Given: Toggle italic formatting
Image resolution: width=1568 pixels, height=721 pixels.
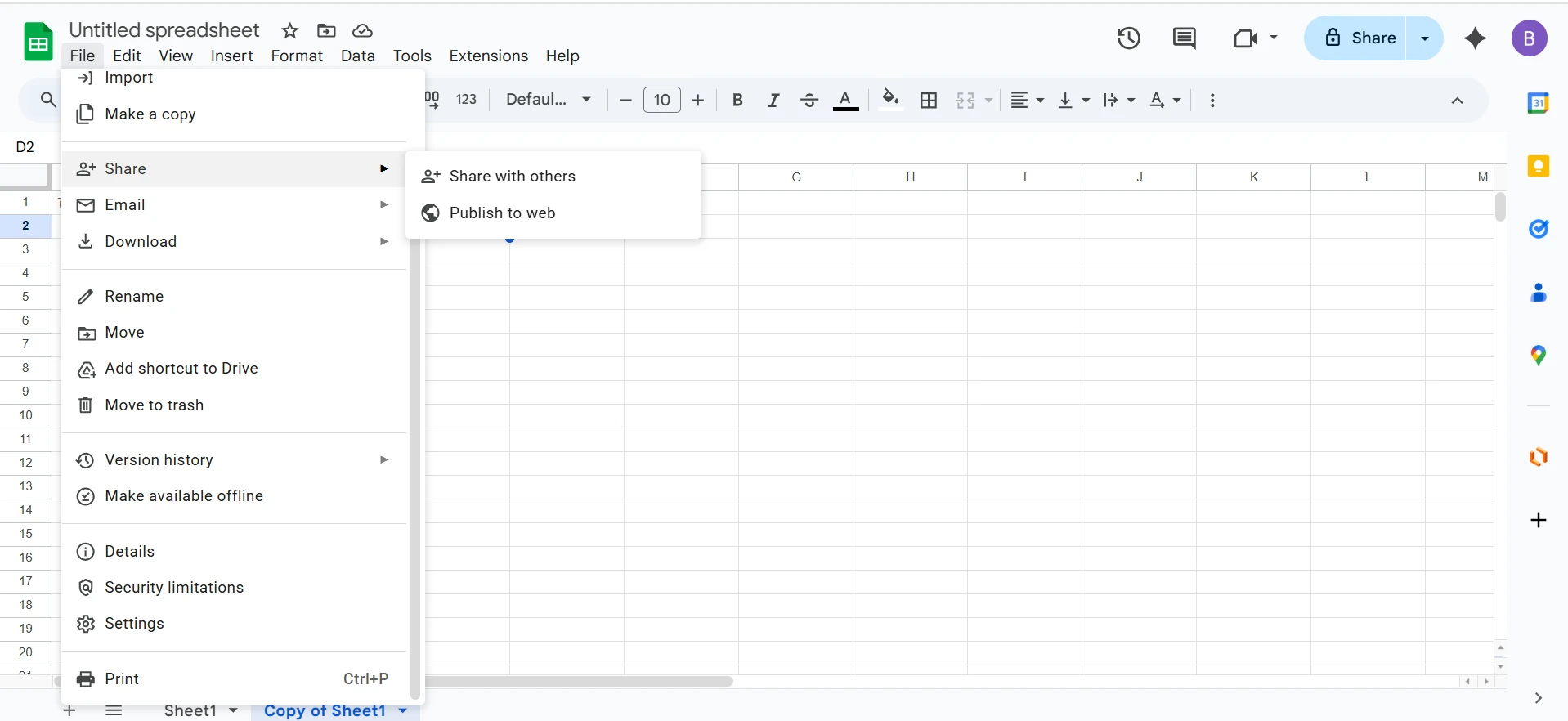Looking at the screenshot, I should tap(773, 101).
